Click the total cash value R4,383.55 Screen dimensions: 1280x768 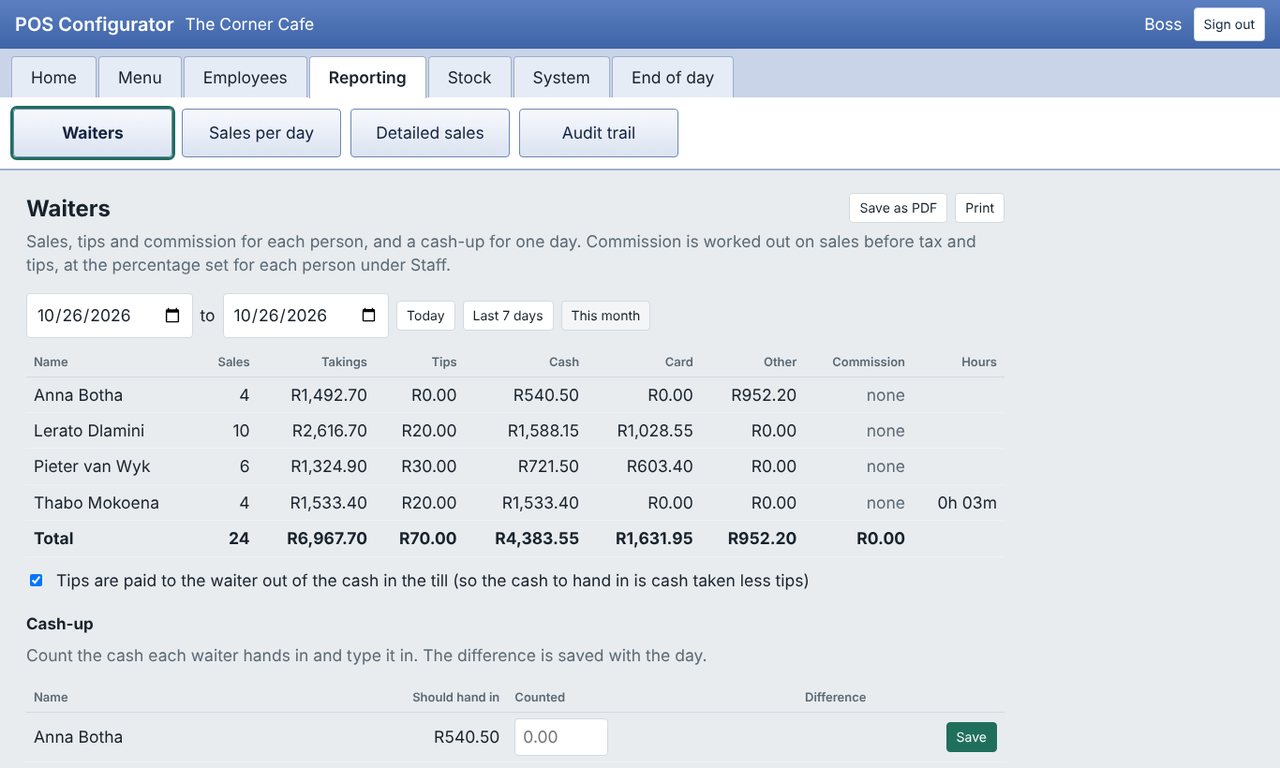point(537,538)
